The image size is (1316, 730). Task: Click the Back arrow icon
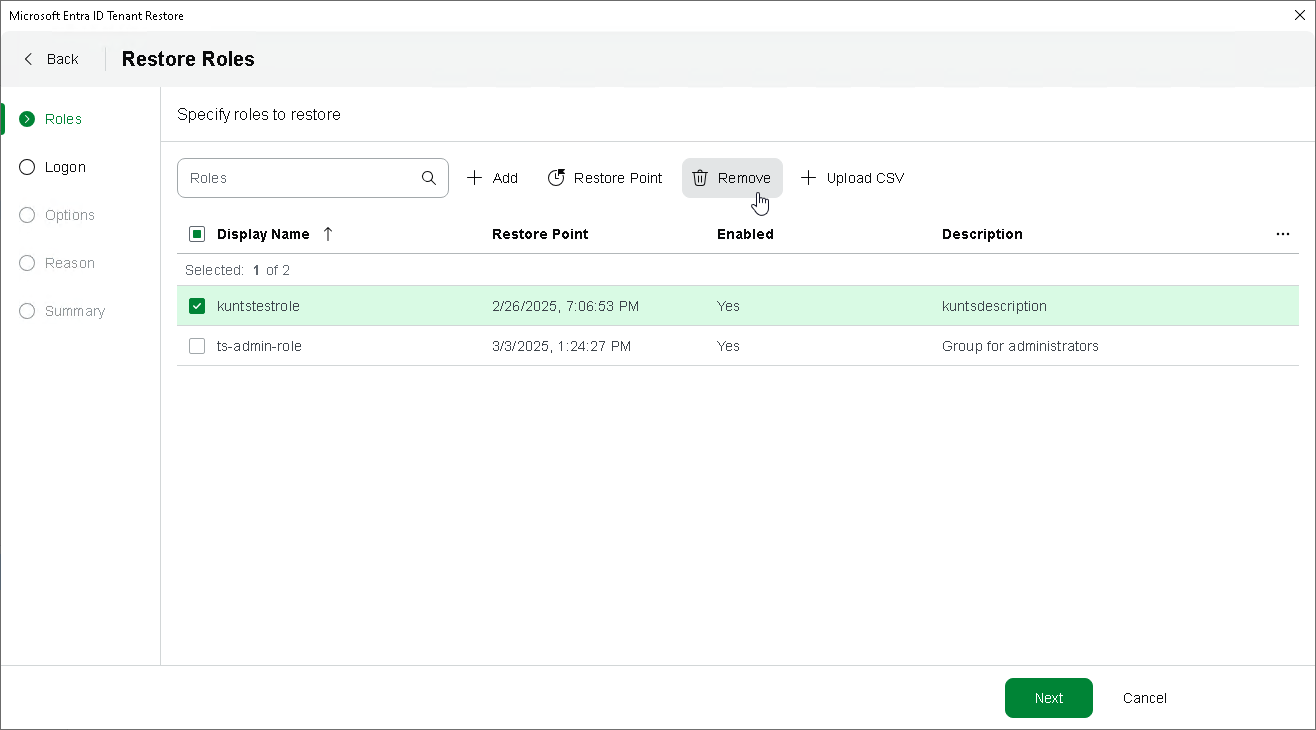tap(28, 59)
